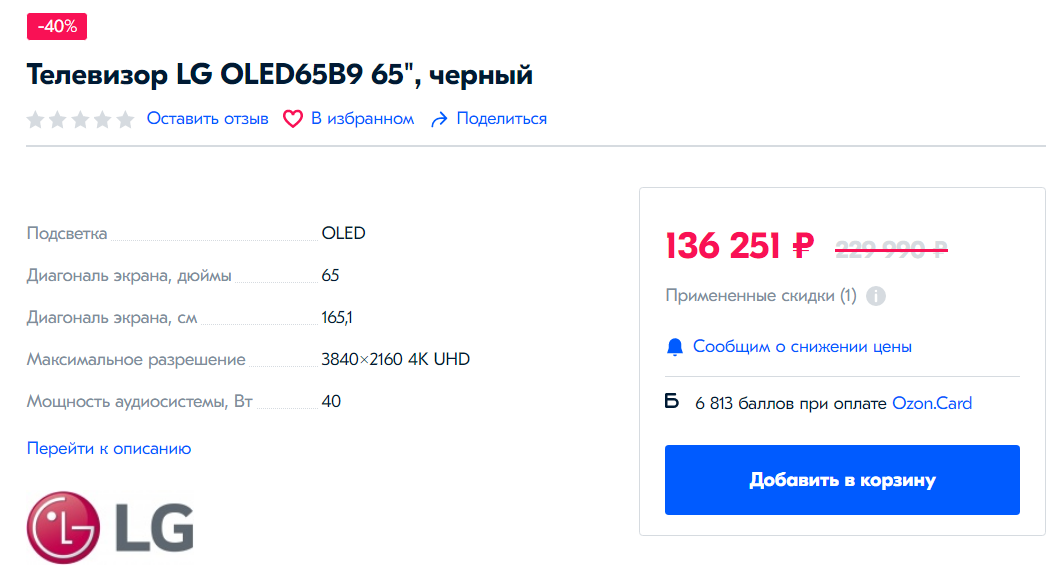1058x566 pixels.
Task: Click the Б bonus points icon
Action: pos(672,402)
